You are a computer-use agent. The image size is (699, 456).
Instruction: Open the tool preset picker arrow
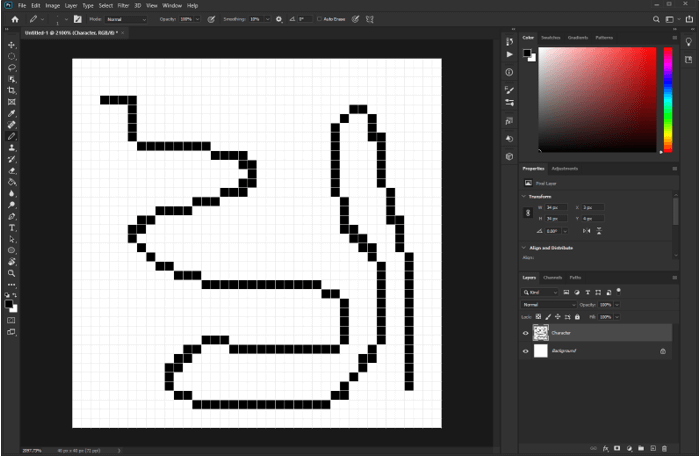click(42, 19)
